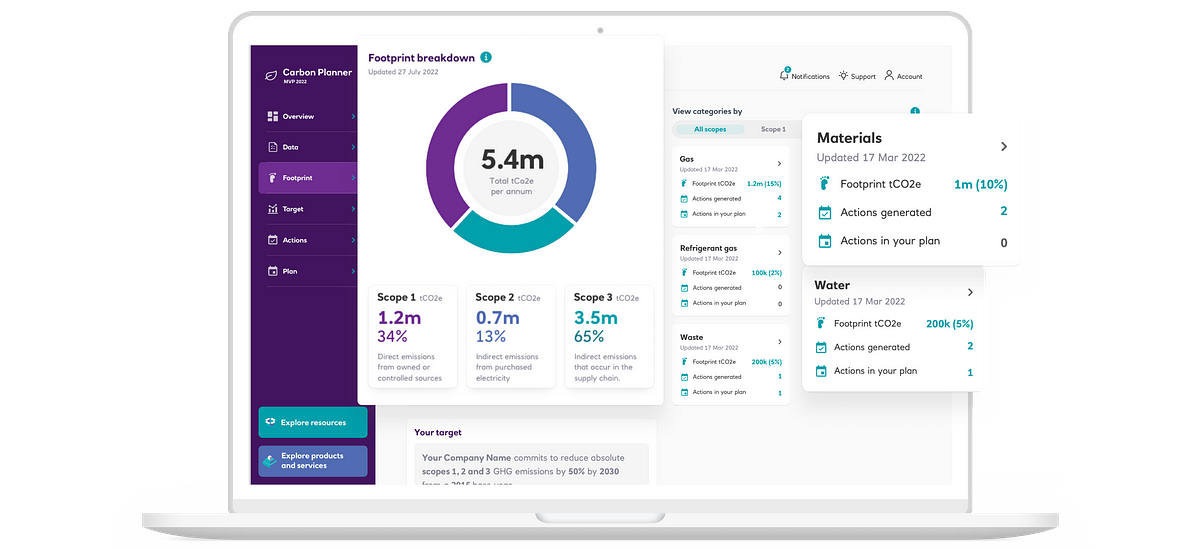Select the All scopes filter pill

click(710, 130)
